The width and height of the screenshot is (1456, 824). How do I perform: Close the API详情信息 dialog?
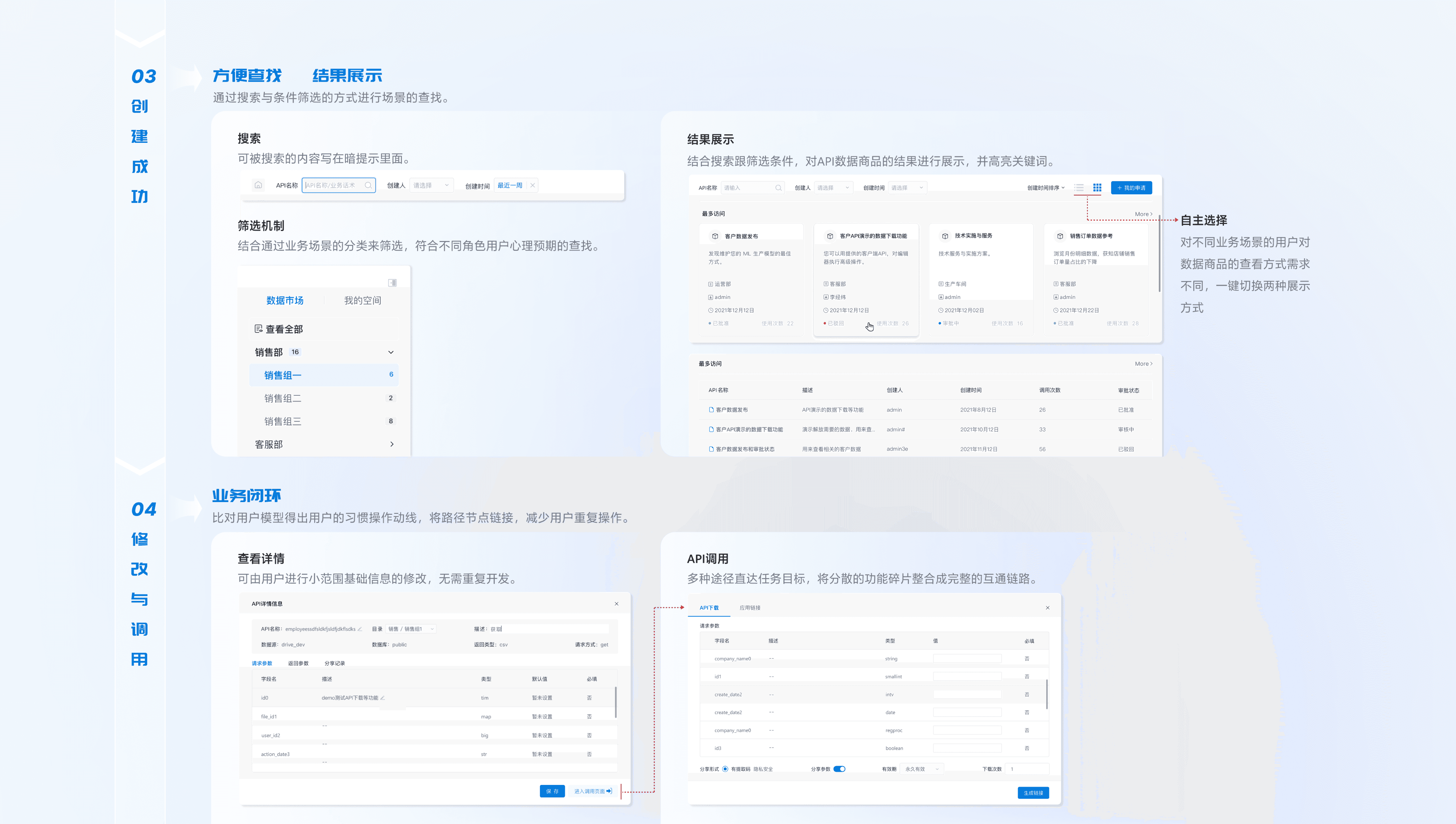point(616,604)
